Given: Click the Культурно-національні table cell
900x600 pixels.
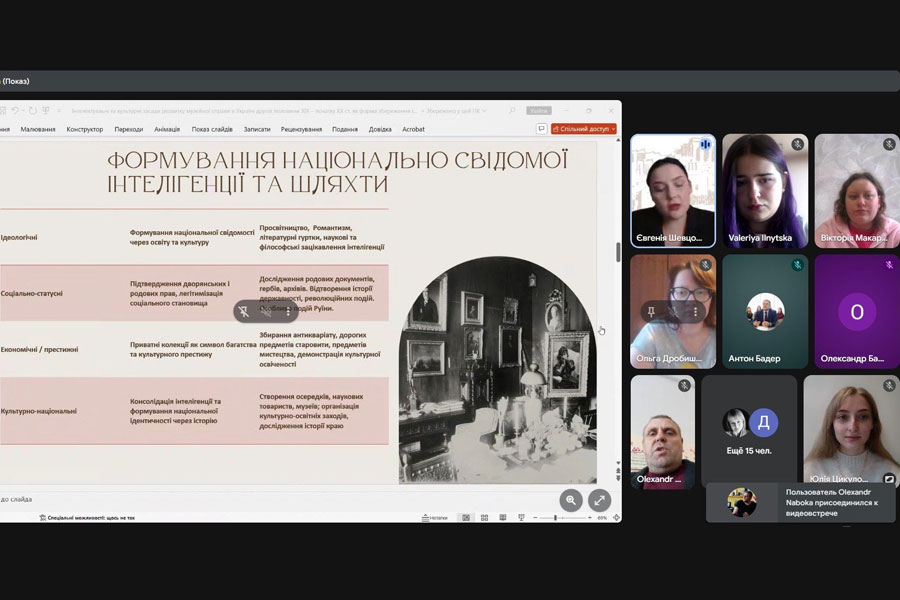Looking at the screenshot, I should 38,411.
